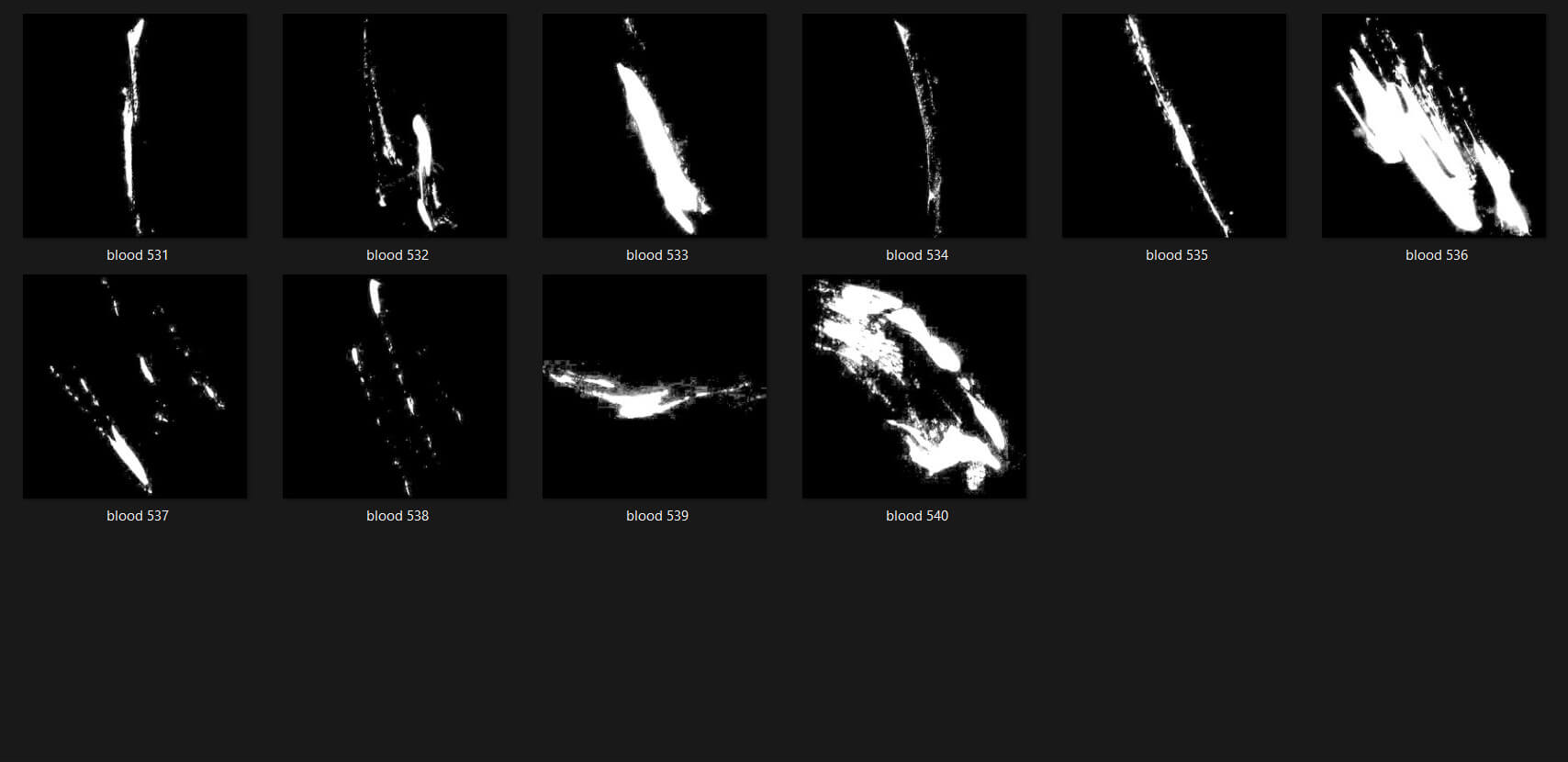1568x762 pixels.
Task: Select the blood 540 splatter thumbnail
Action: coord(914,387)
